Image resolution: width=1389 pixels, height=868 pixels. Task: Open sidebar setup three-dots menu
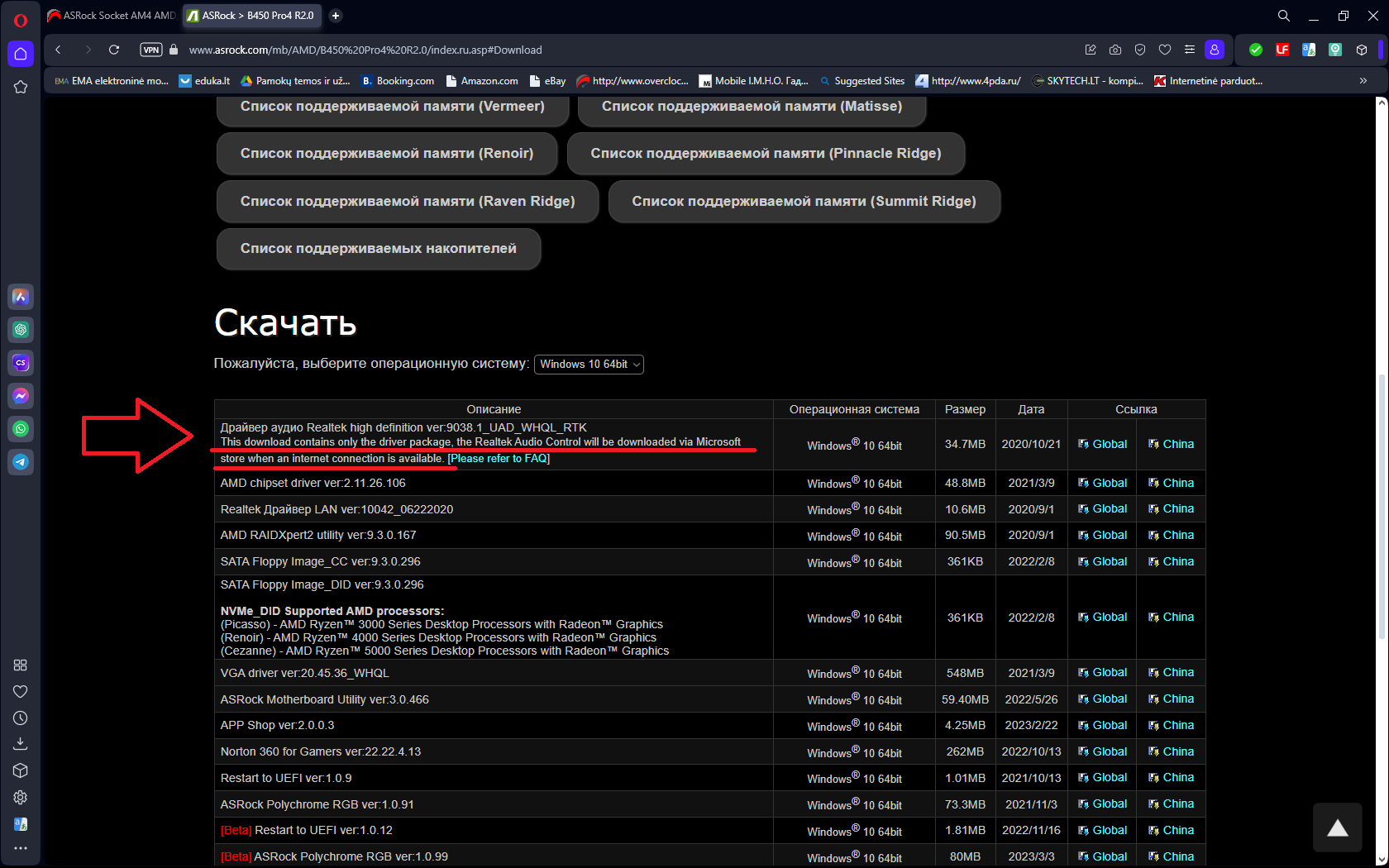click(21, 849)
